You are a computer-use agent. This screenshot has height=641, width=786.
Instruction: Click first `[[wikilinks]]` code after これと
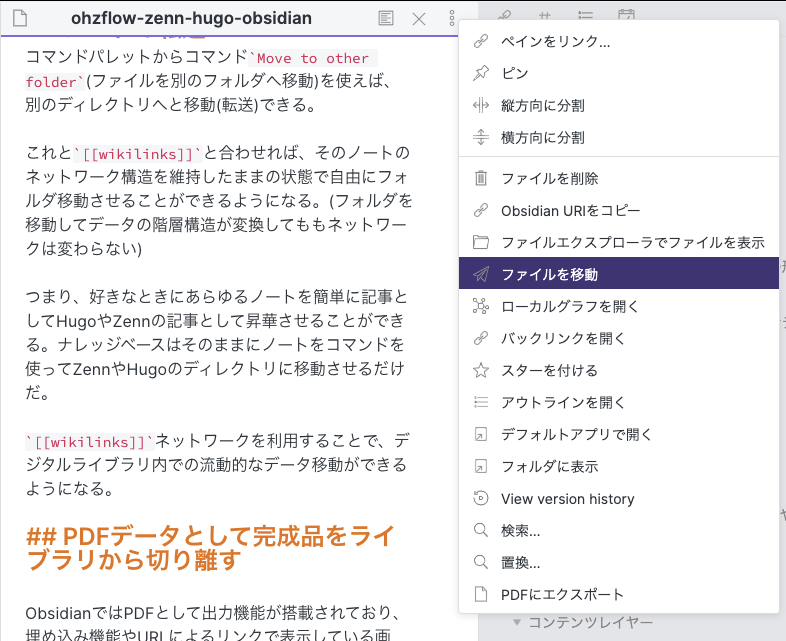(138, 154)
